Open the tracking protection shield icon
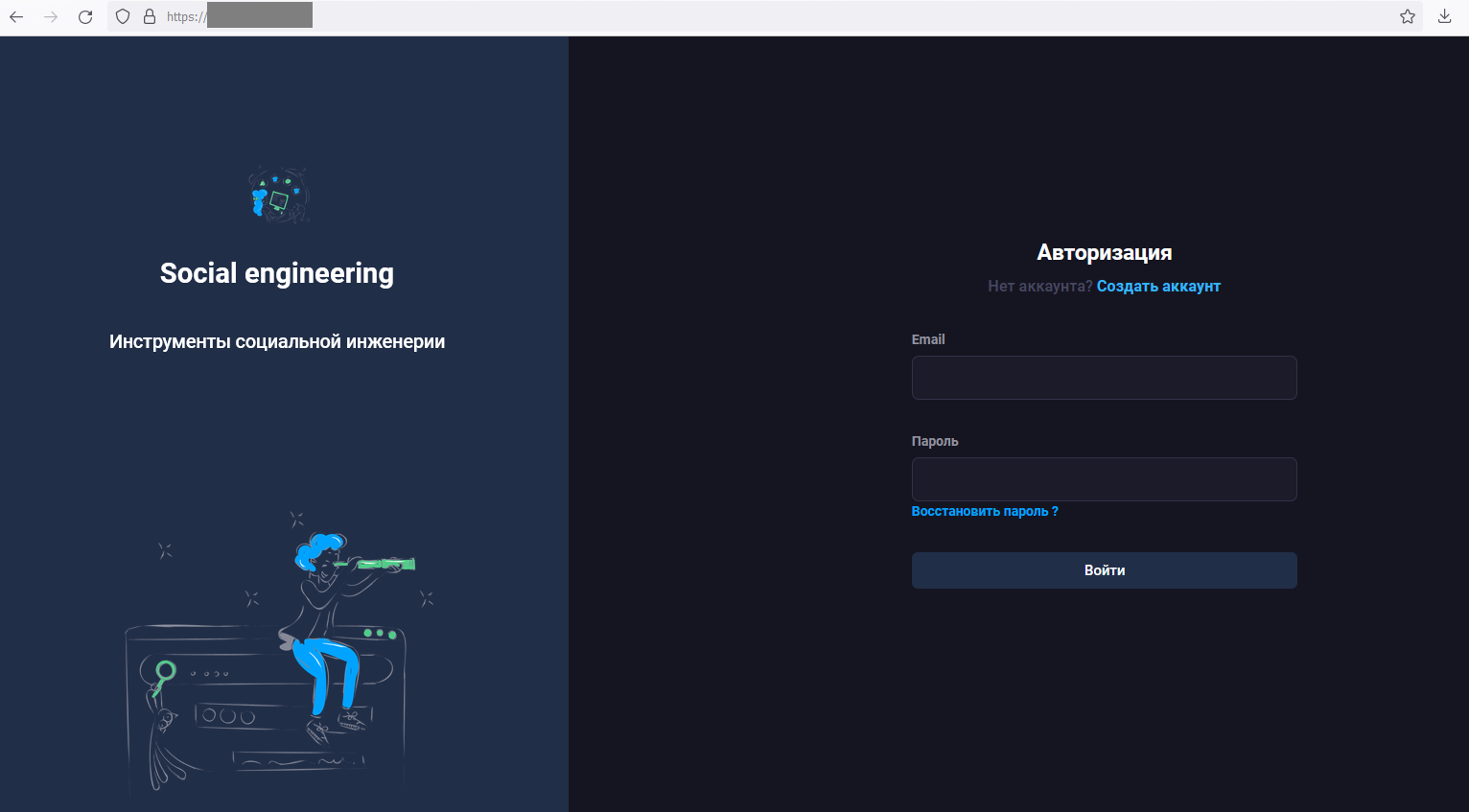1469x812 pixels. pos(123,16)
